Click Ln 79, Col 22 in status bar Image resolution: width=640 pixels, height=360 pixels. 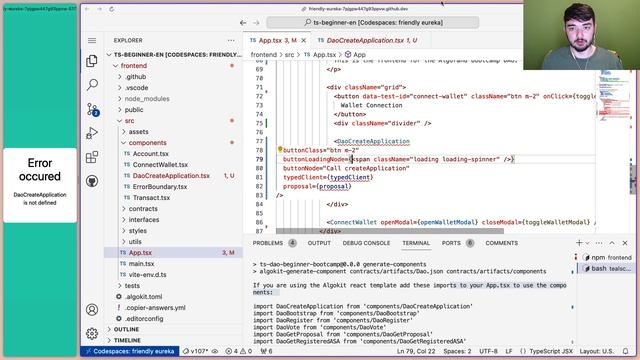[x=416, y=351]
